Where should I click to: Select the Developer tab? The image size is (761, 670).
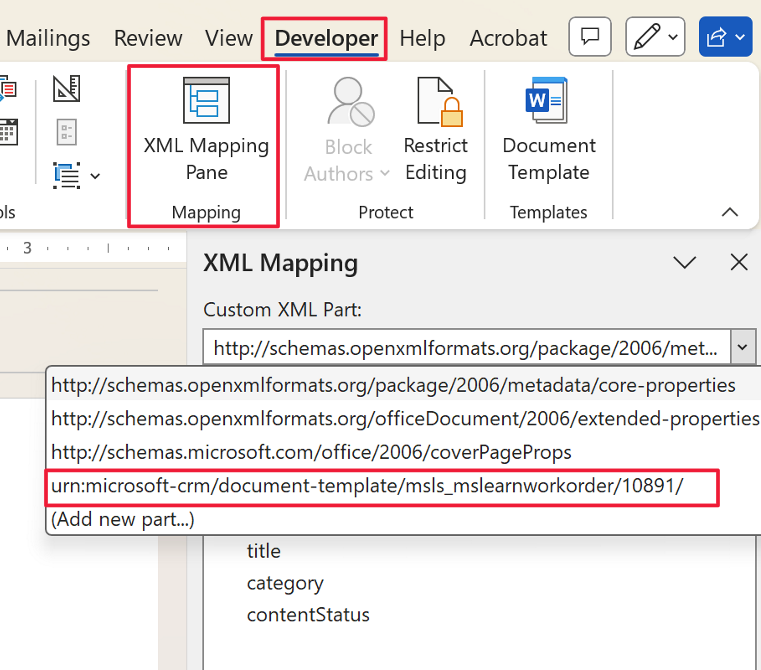326,38
